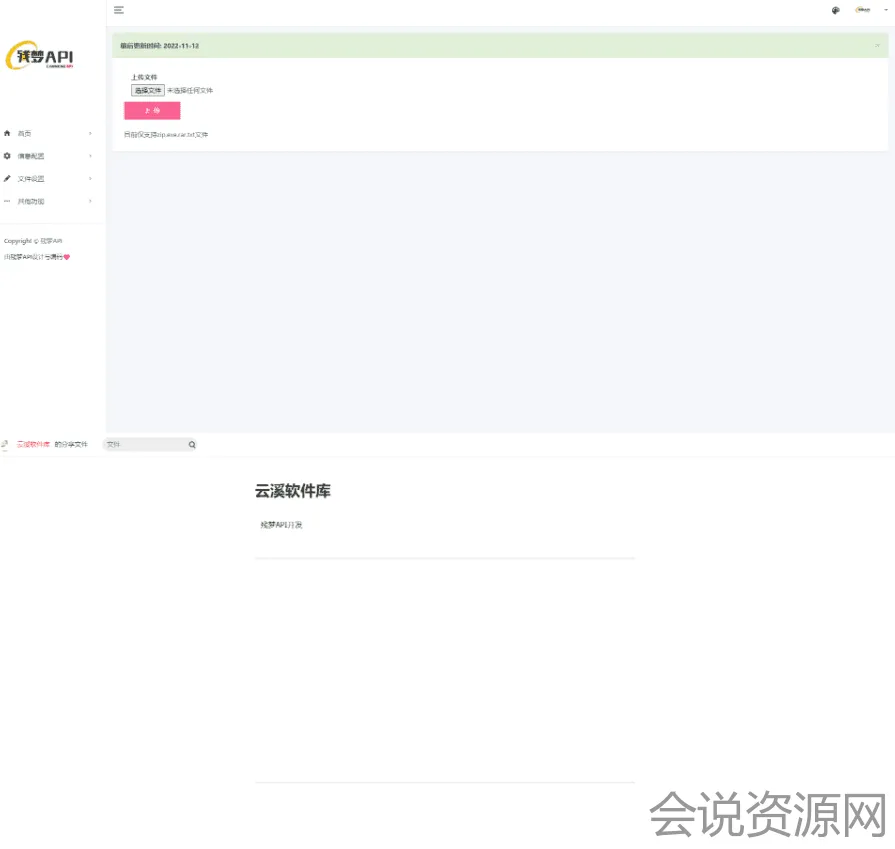Click the magnifier search icon

point(192,444)
